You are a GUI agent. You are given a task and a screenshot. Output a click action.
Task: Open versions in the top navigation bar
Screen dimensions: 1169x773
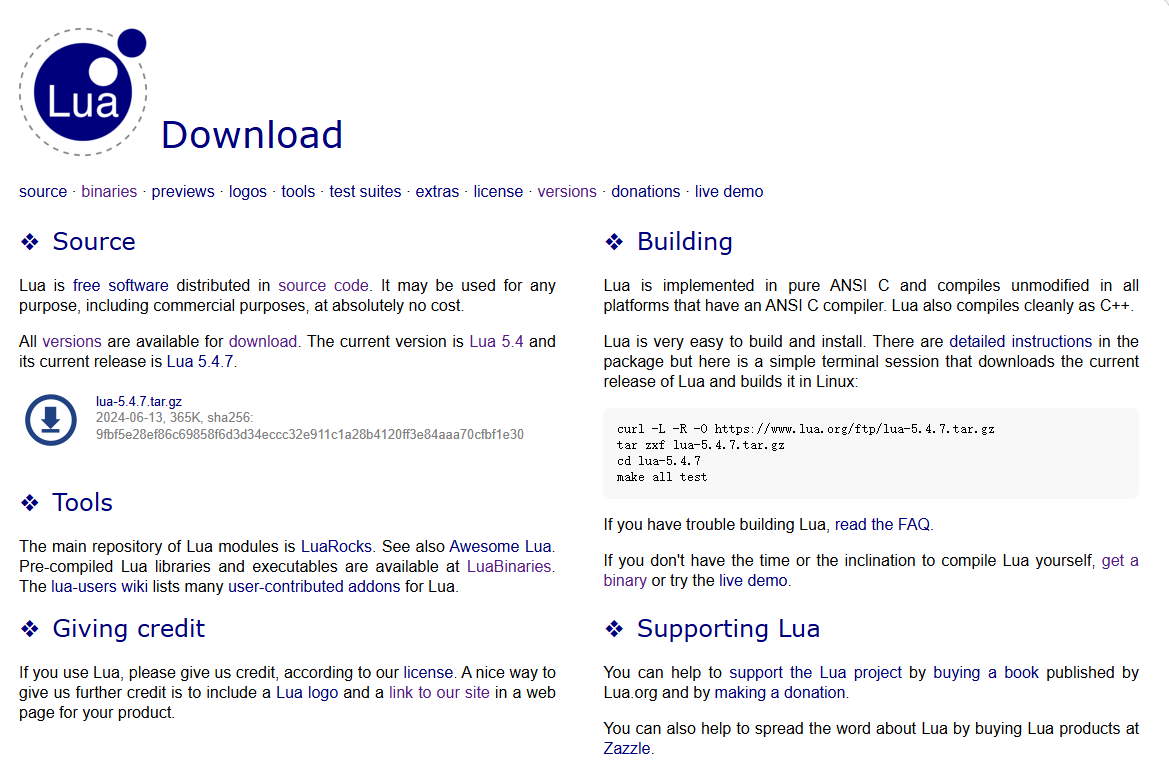(567, 192)
